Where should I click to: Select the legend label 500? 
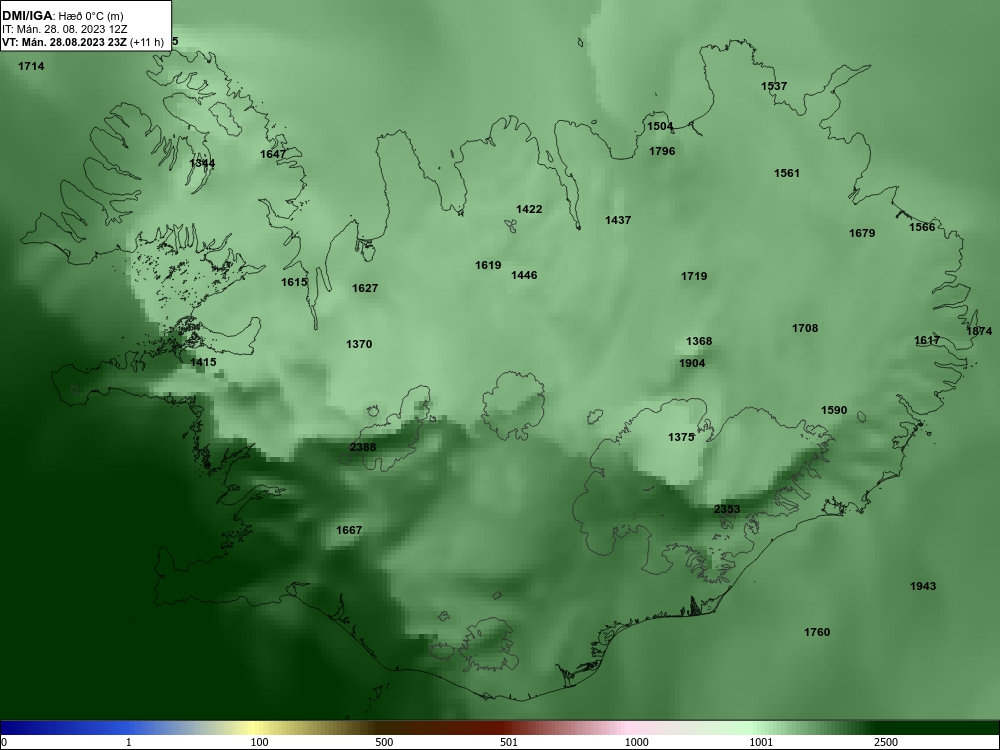pyautogui.click(x=384, y=742)
